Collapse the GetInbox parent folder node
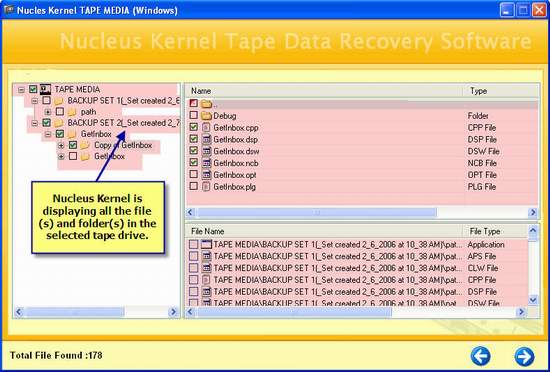The width and height of the screenshot is (550, 372). pyautogui.click(x=48, y=134)
